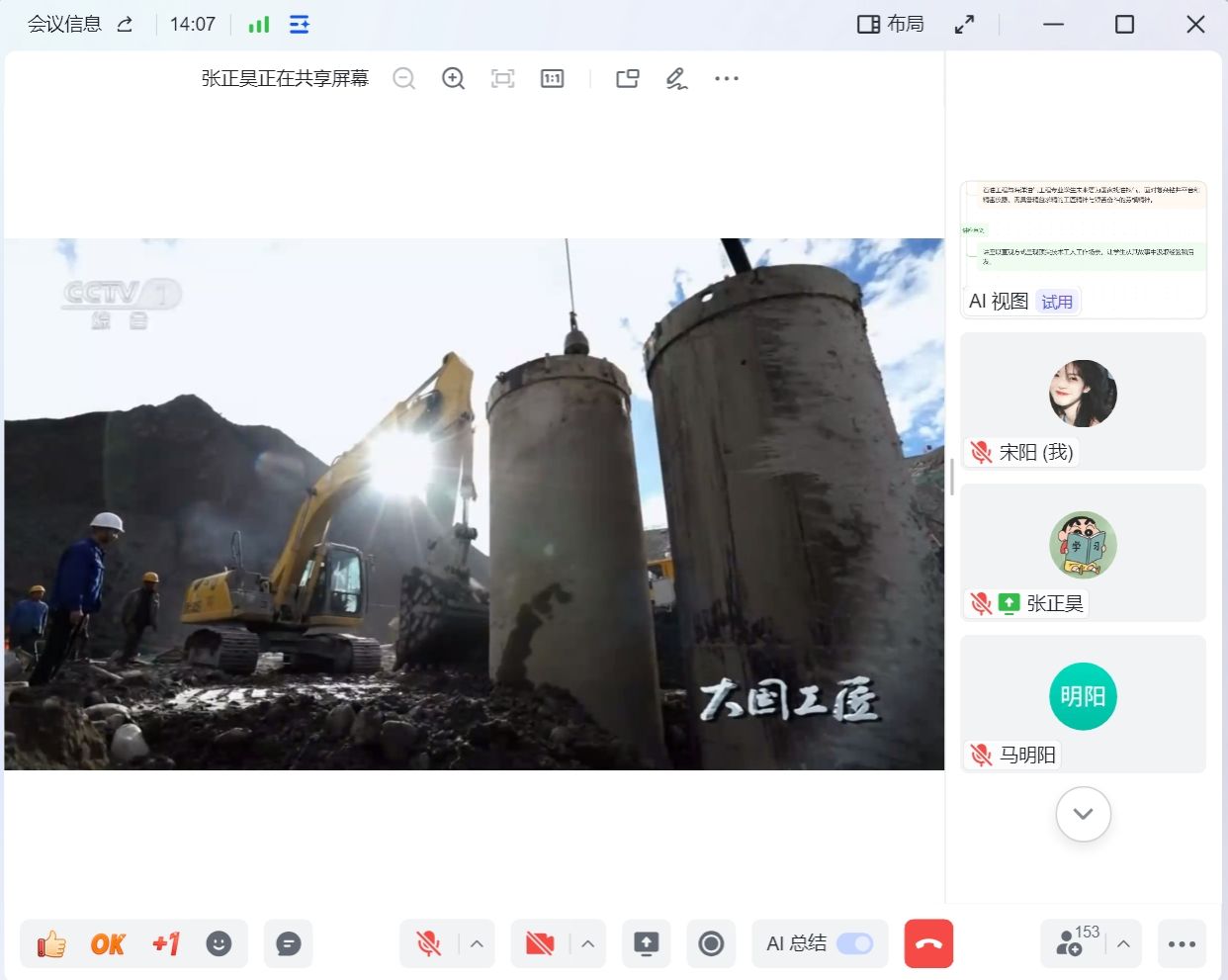Send a thumbs-up reaction
The image size is (1228, 980).
[x=51, y=944]
